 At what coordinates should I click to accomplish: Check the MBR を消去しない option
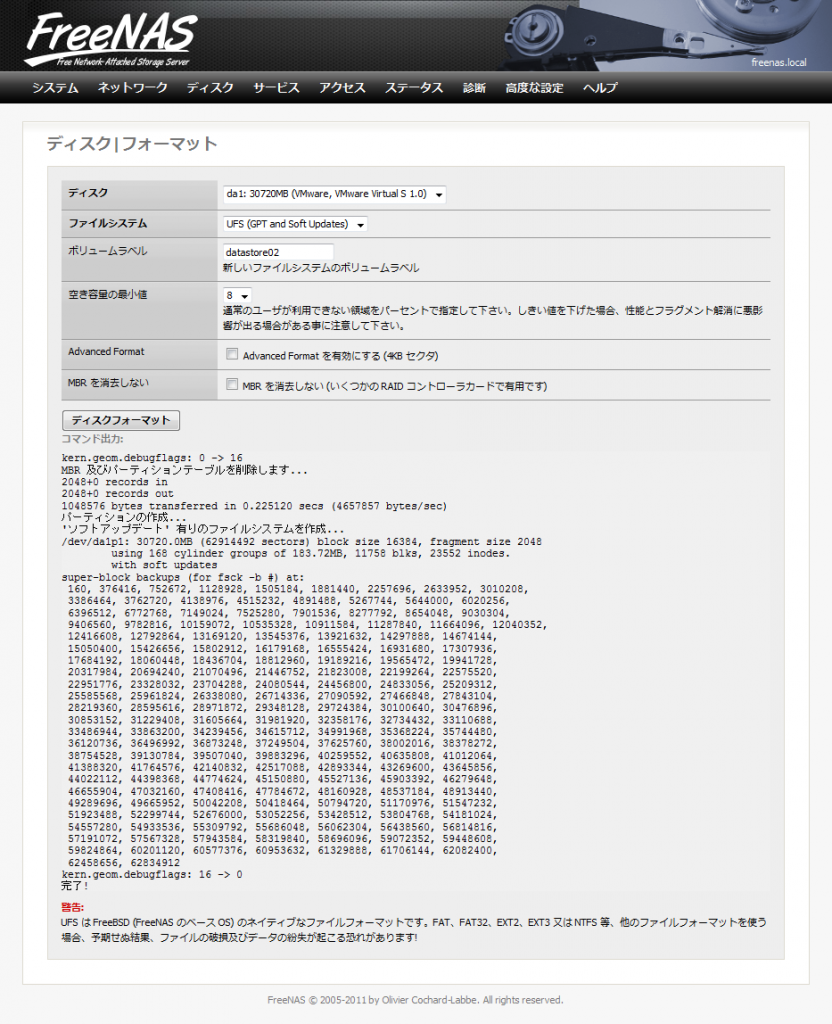(x=232, y=386)
